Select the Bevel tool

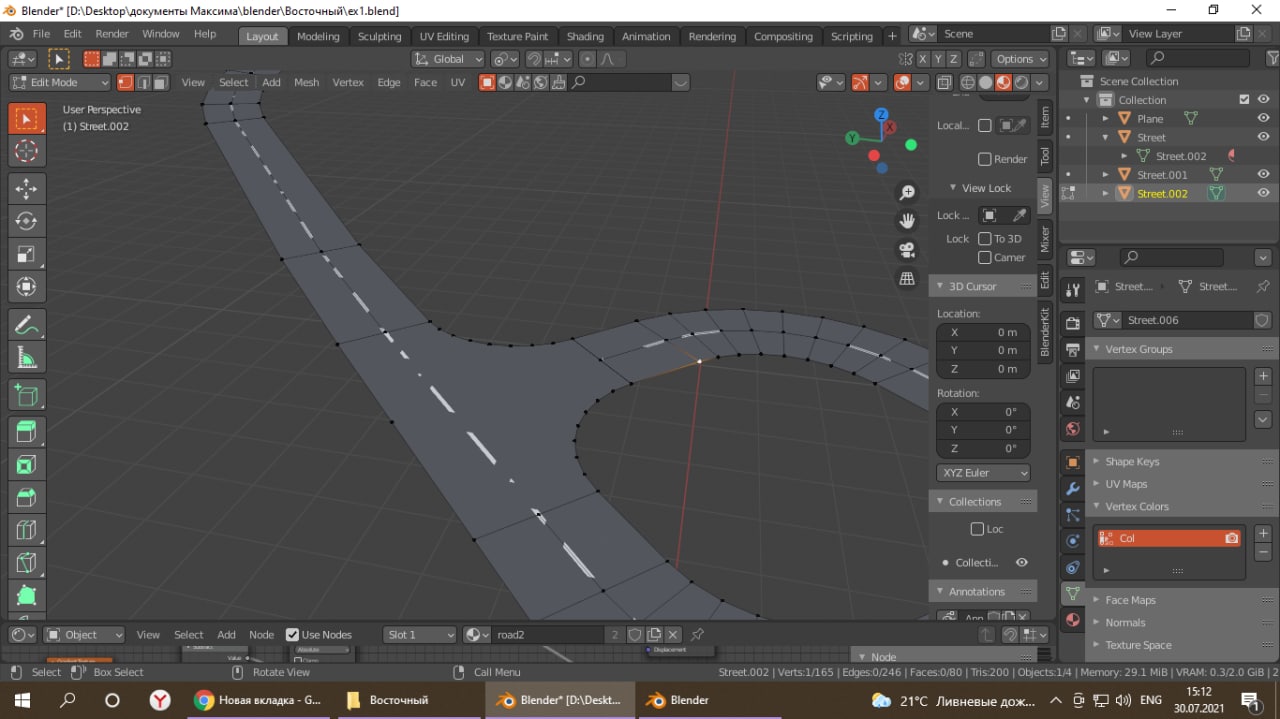pos(27,498)
